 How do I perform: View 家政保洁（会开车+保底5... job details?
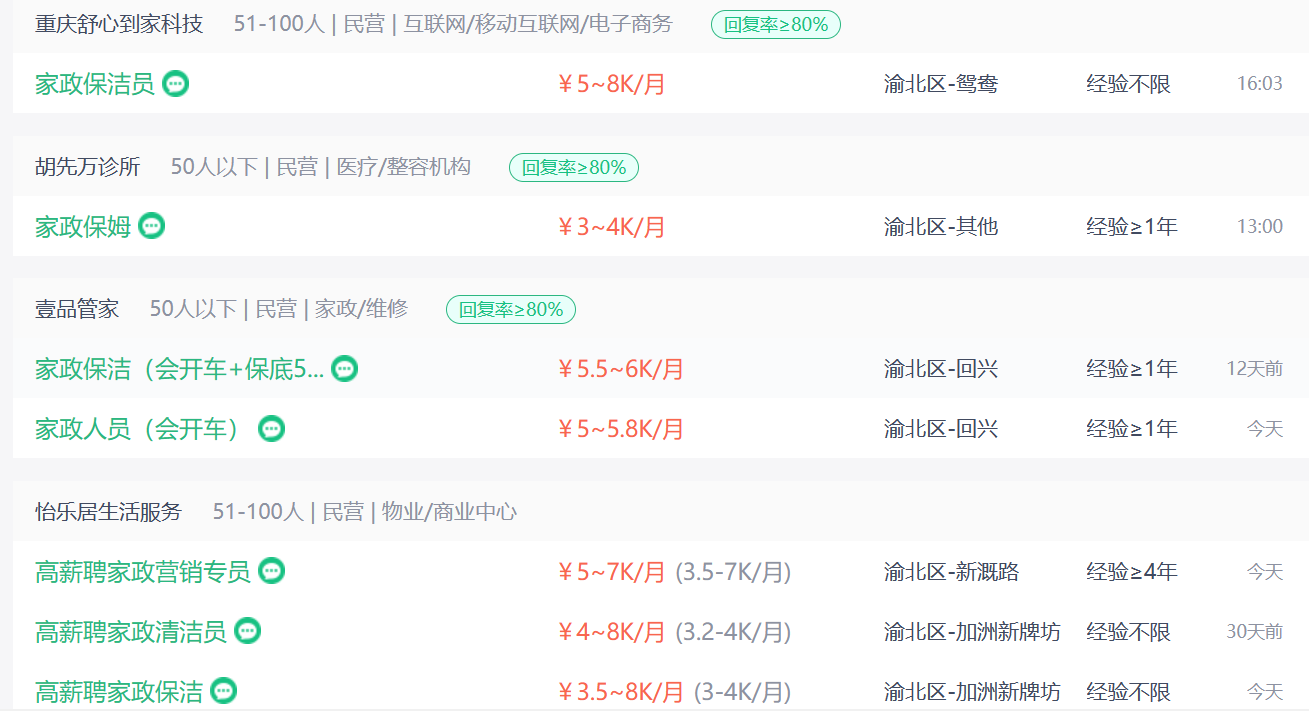[179, 370]
